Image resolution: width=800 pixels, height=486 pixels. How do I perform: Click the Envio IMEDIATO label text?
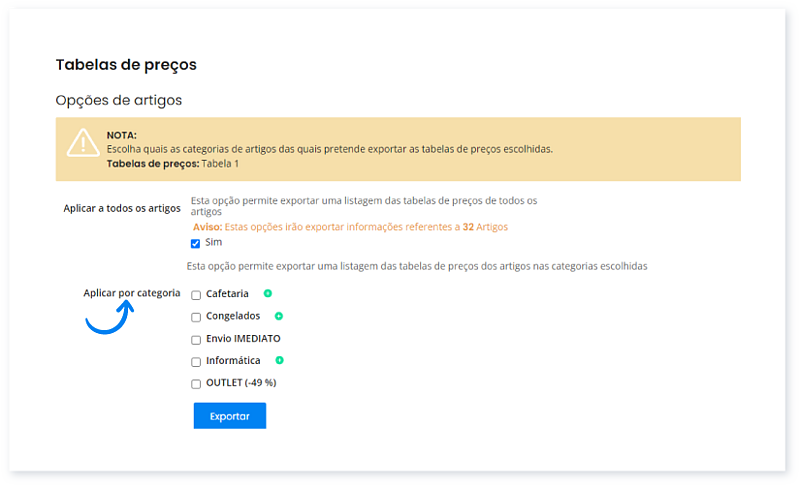243,339
